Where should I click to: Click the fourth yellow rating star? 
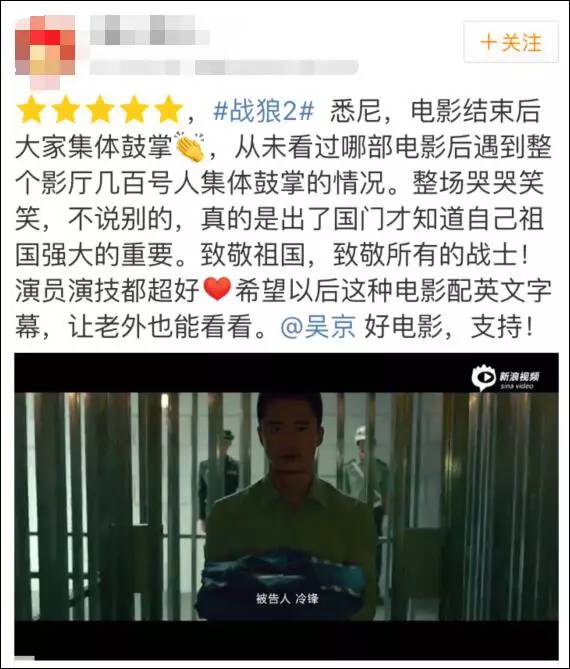coord(134,110)
